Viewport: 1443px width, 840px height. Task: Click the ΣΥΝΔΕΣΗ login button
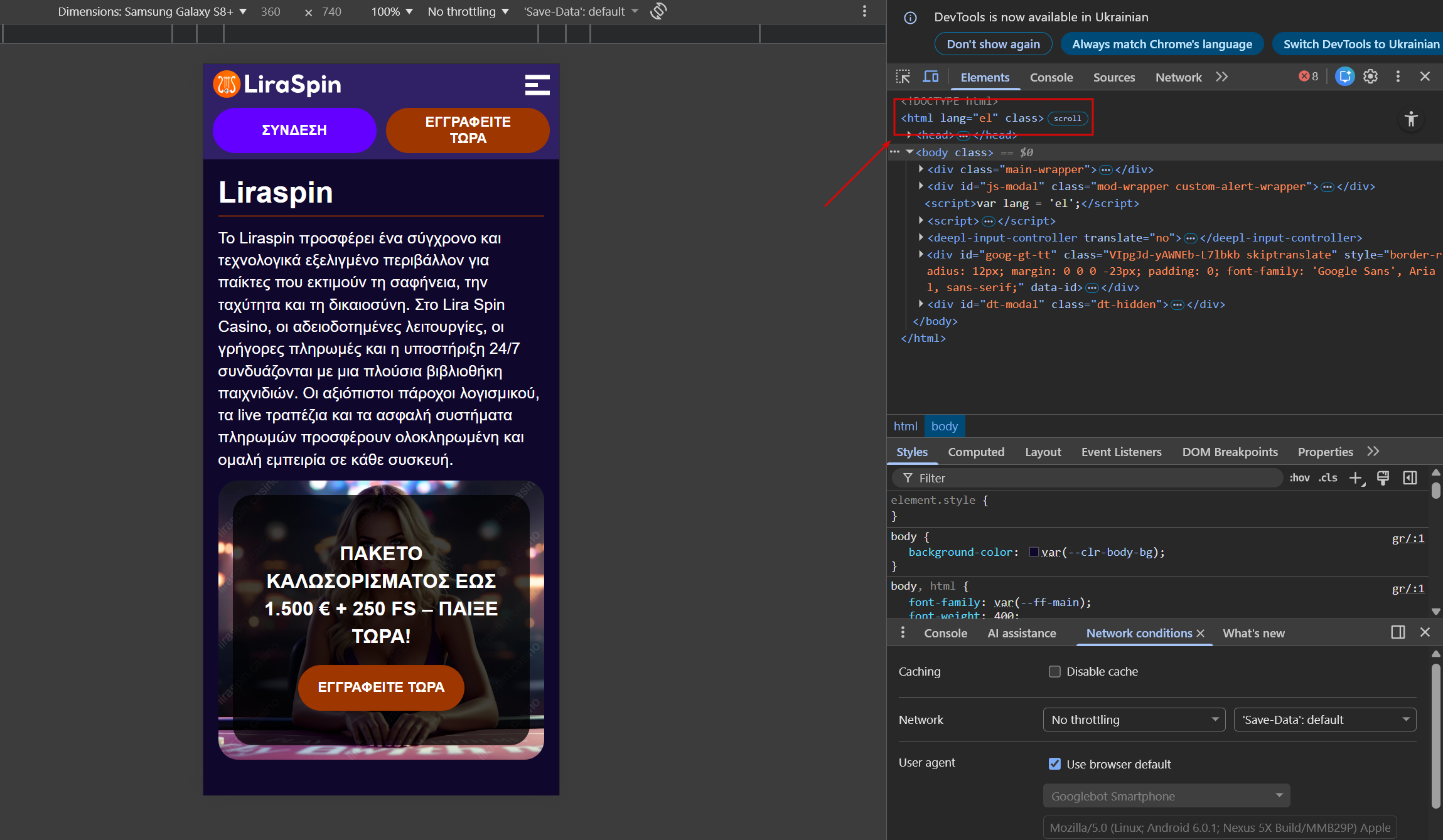point(294,130)
